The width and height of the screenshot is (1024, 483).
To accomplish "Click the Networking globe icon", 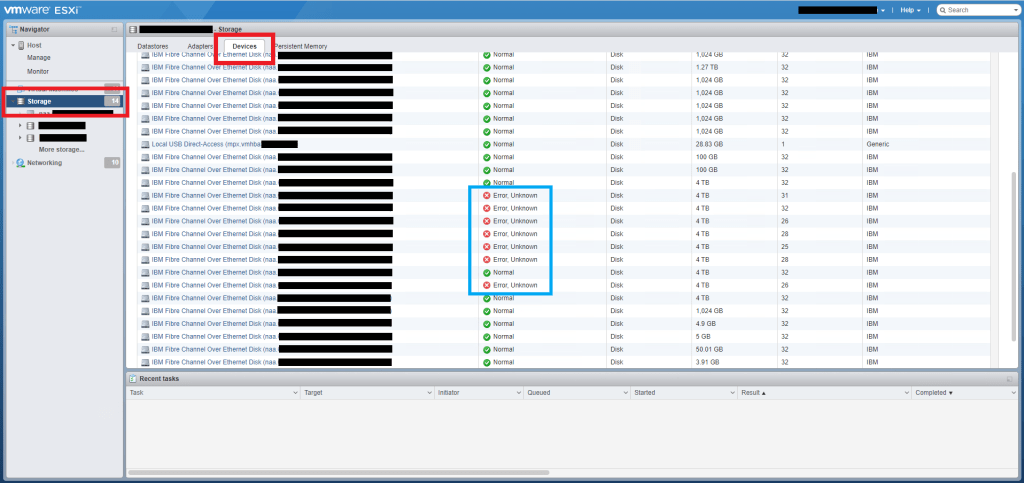I will [x=21, y=162].
